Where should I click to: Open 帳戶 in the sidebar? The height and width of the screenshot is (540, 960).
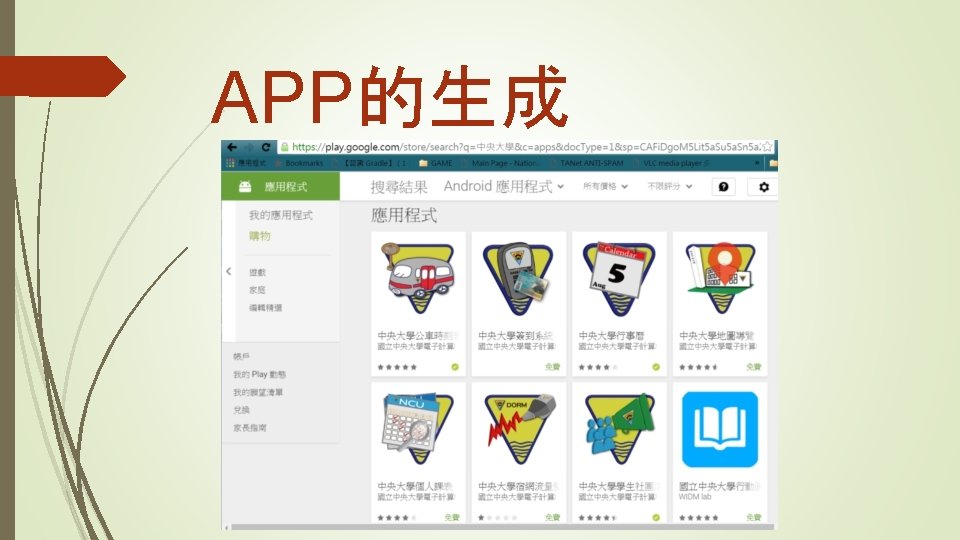tap(241, 356)
